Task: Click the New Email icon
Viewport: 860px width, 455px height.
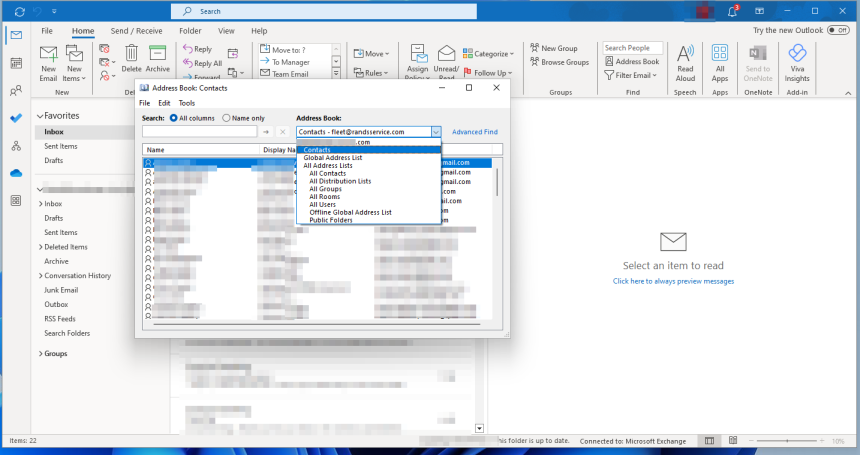Action: (48, 56)
